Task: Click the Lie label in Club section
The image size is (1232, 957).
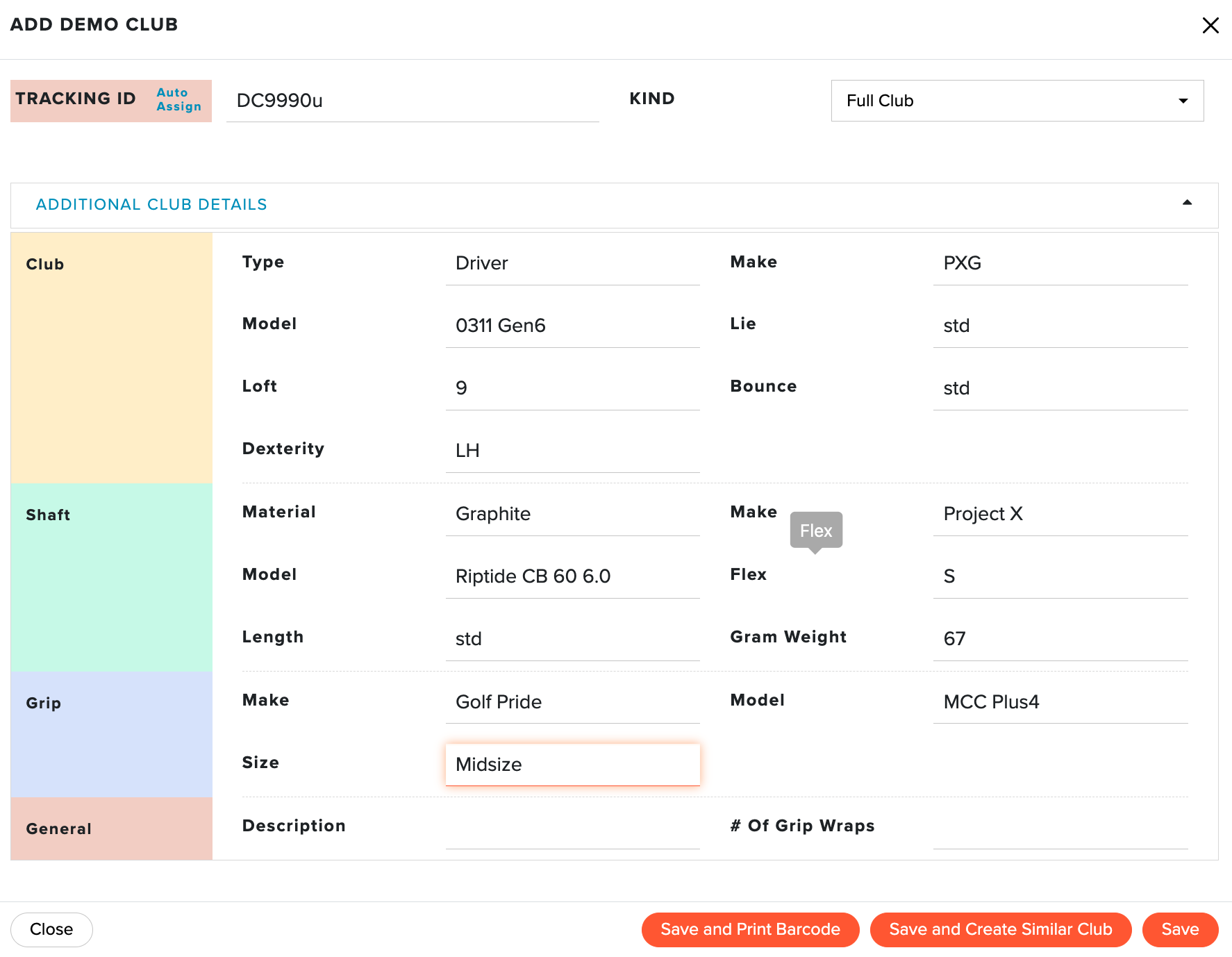Action: pyautogui.click(x=743, y=324)
